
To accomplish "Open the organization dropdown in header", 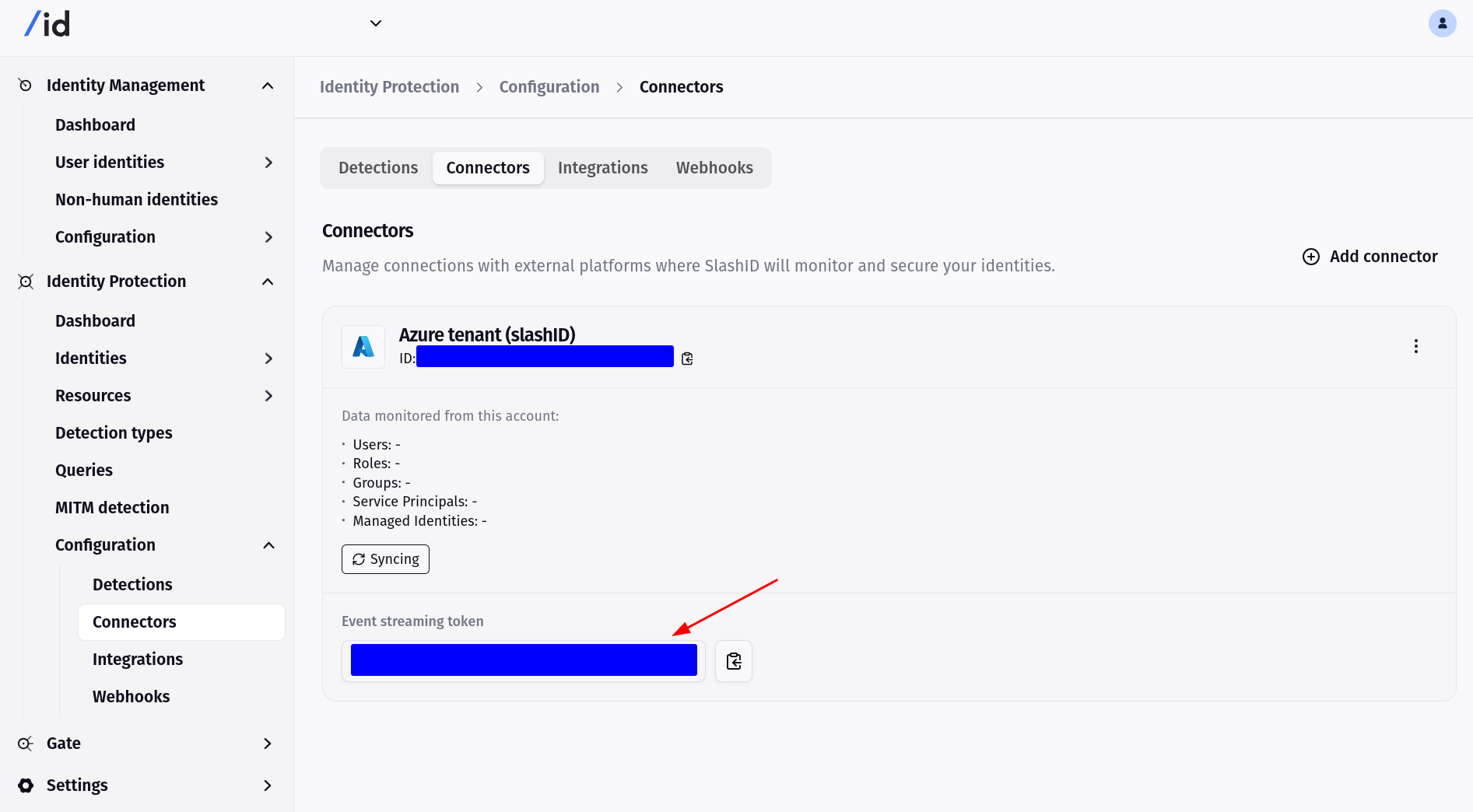I will (375, 23).
